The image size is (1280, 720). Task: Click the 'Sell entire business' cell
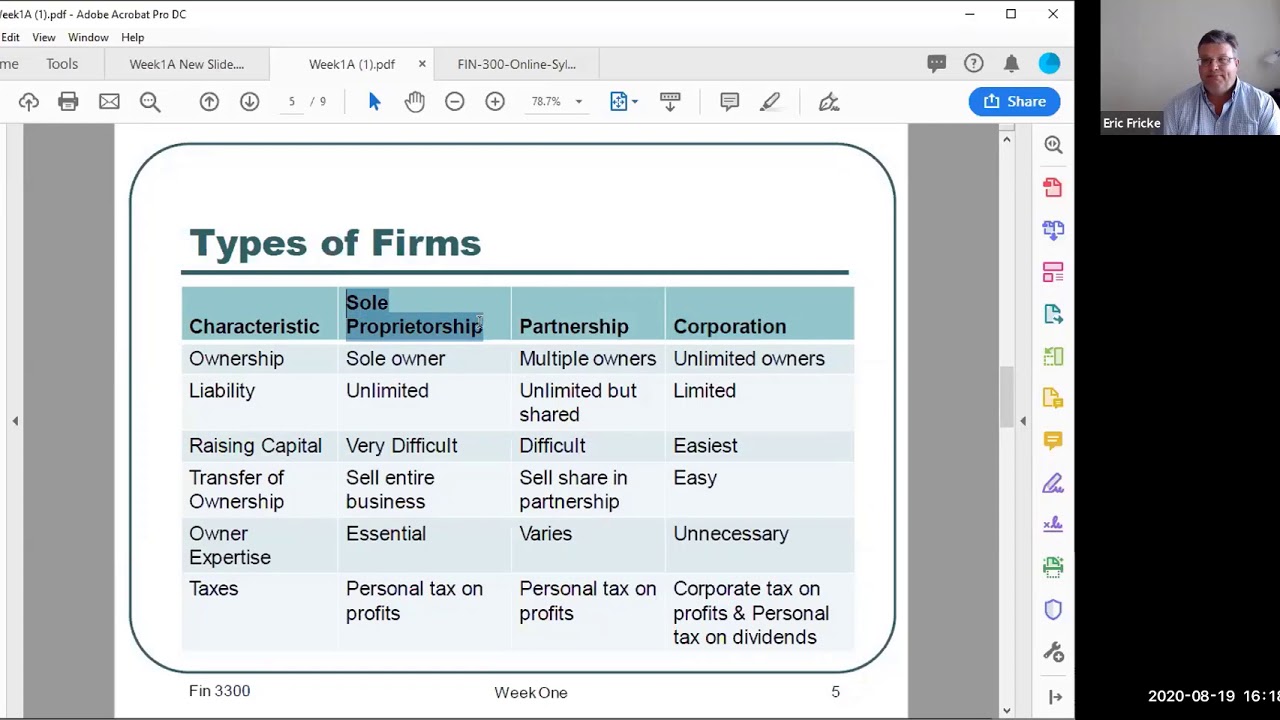point(390,489)
